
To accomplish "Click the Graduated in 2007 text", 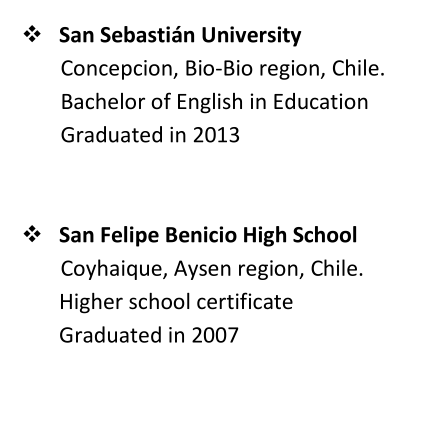I will [x=149, y=335].
